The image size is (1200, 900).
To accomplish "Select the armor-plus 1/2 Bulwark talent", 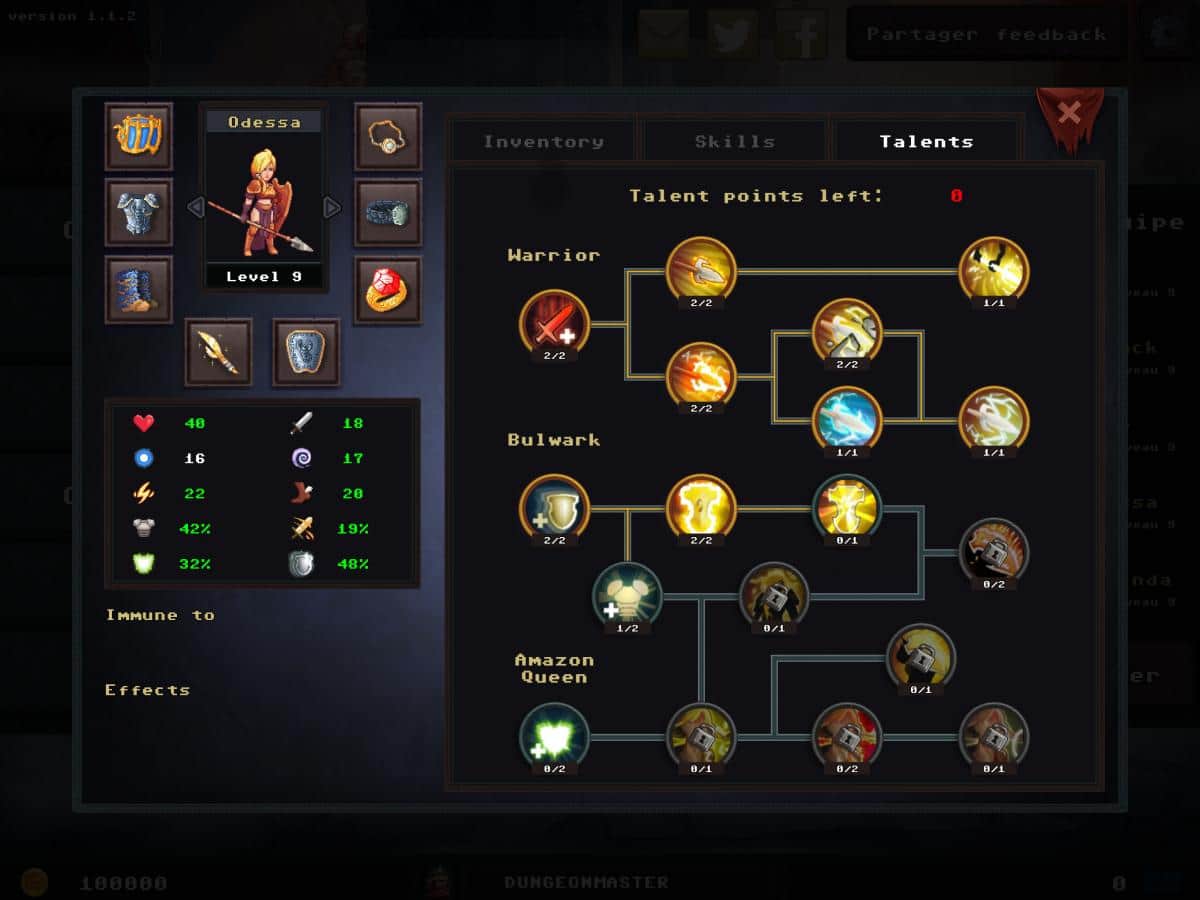I will [627, 597].
